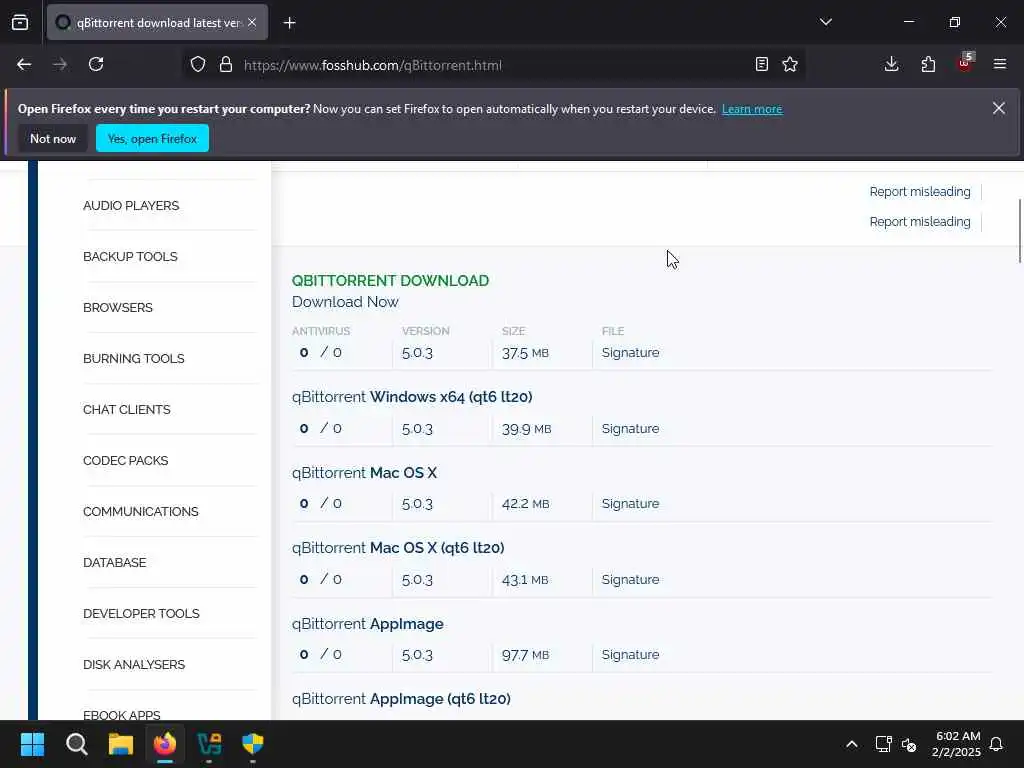This screenshot has width=1024, height=768.
Task: Download qBittorrent Mac OS X (qt6 lt20)
Action: 398,548
